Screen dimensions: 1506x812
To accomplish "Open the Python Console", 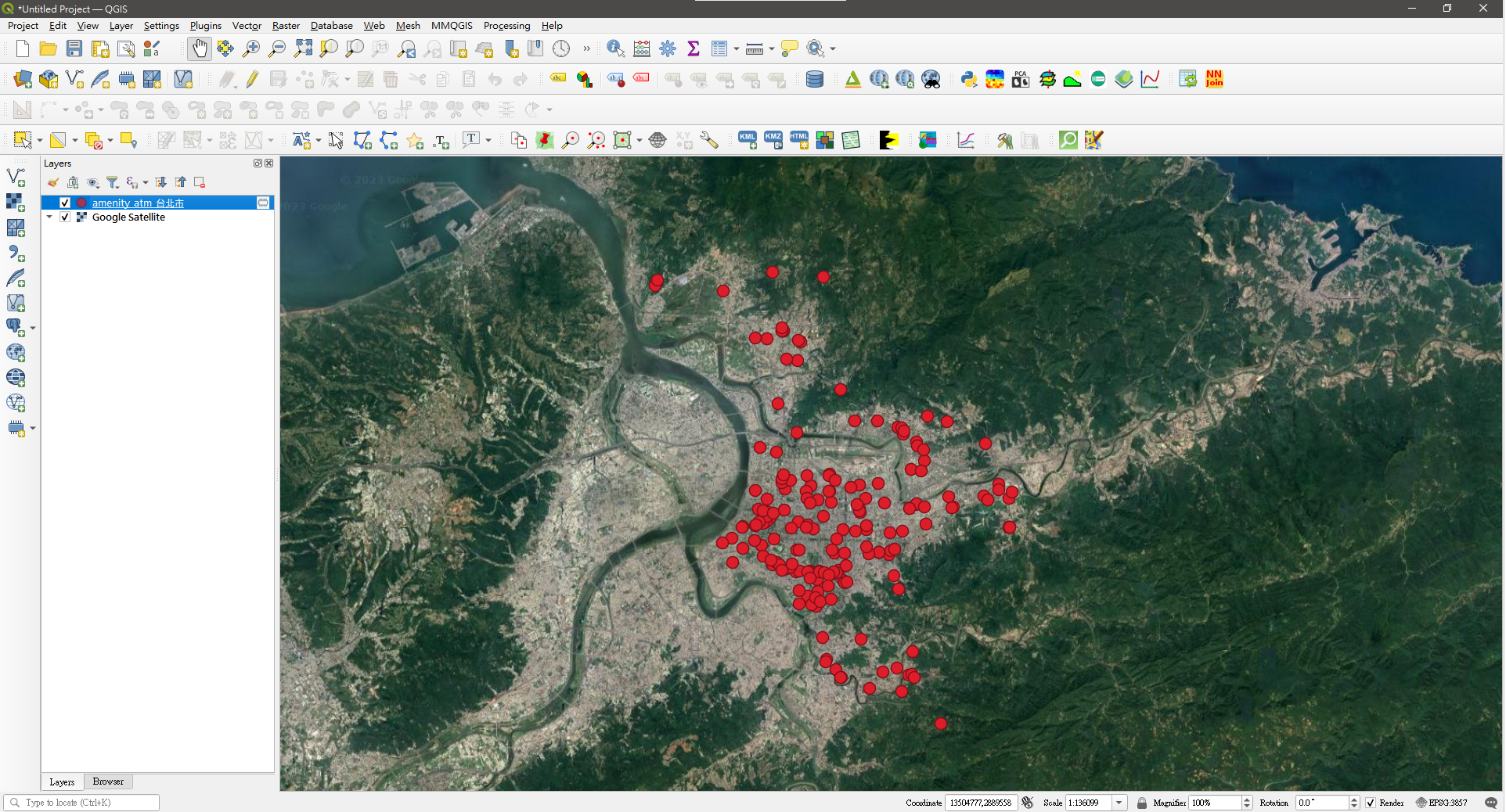I will [x=968, y=79].
